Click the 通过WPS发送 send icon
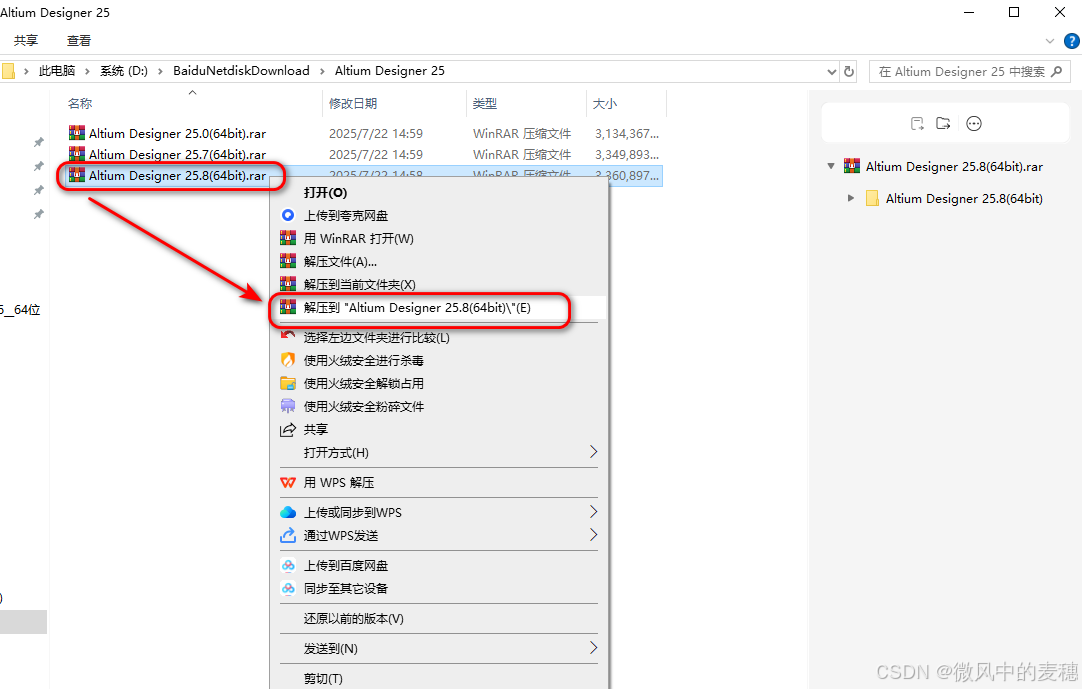The width and height of the screenshot is (1082, 689). [x=288, y=535]
